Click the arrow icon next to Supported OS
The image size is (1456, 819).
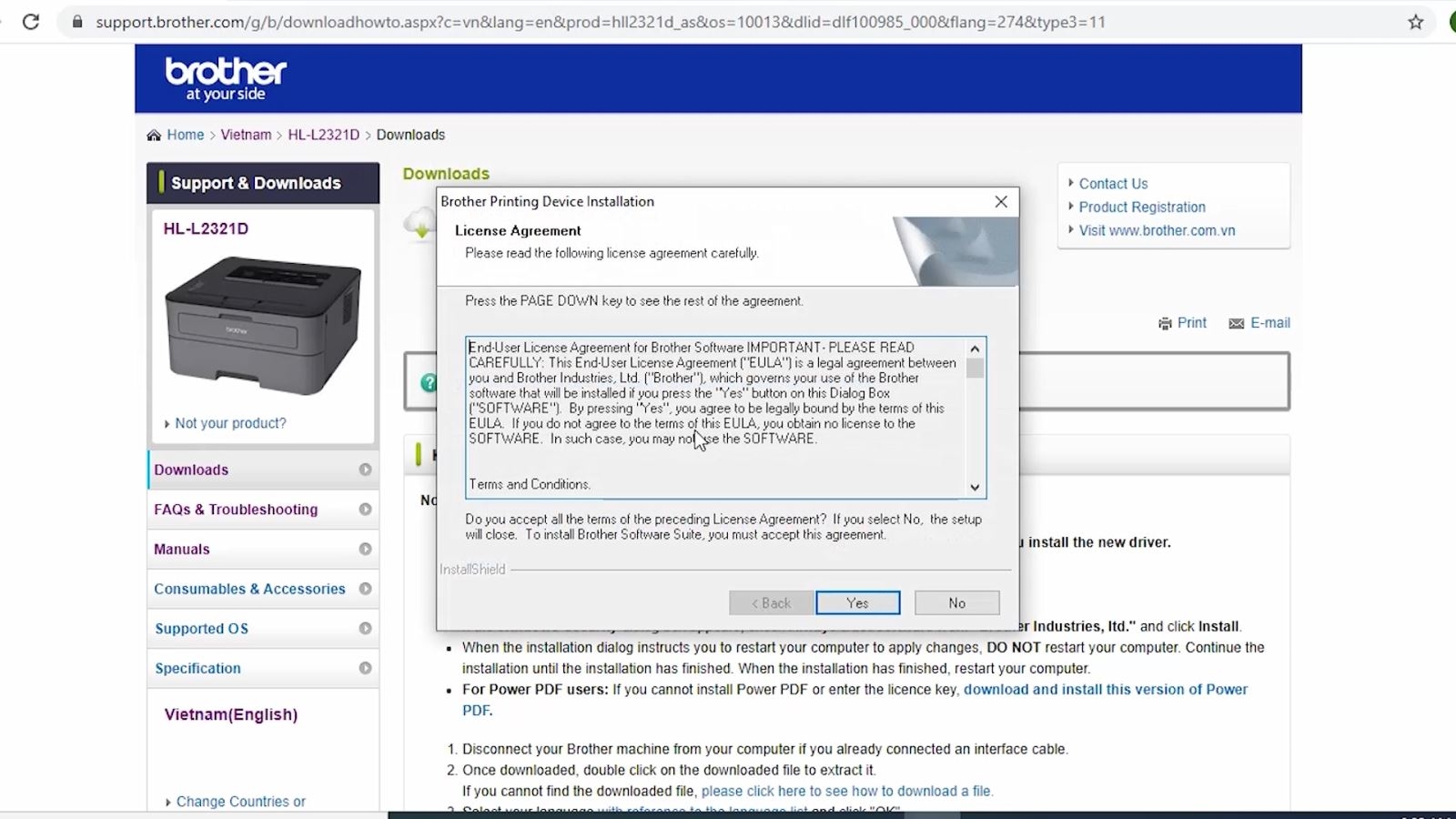point(365,628)
